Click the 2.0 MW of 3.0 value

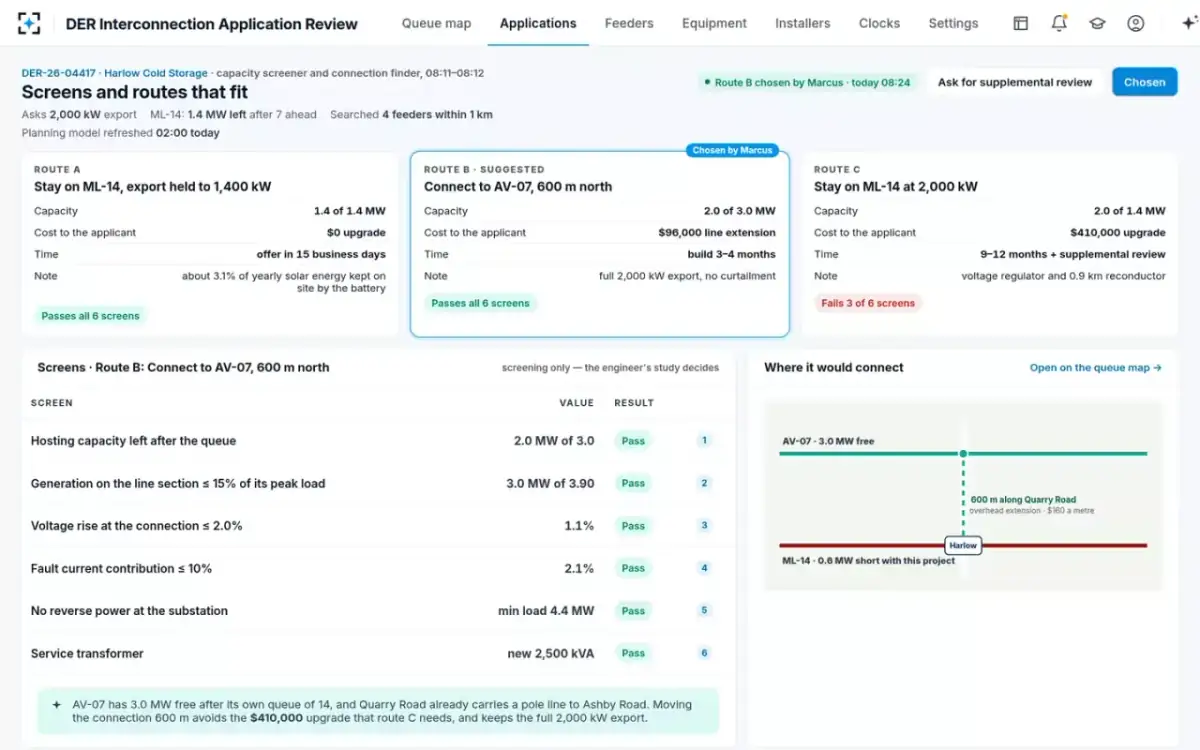[554, 441]
